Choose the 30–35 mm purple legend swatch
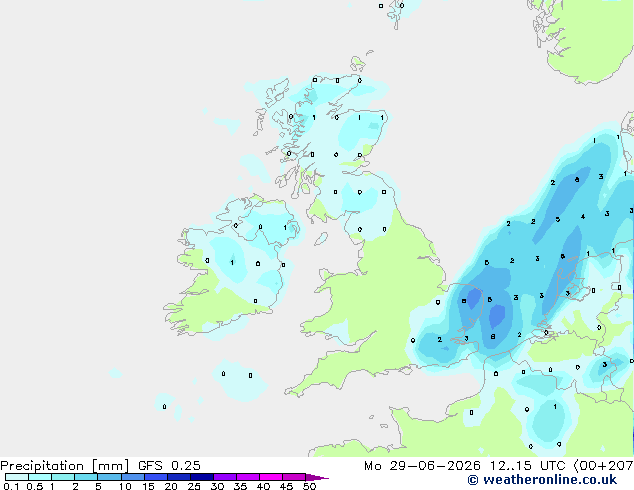Image resolution: width=634 pixels, height=490 pixels. [x=224, y=477]
